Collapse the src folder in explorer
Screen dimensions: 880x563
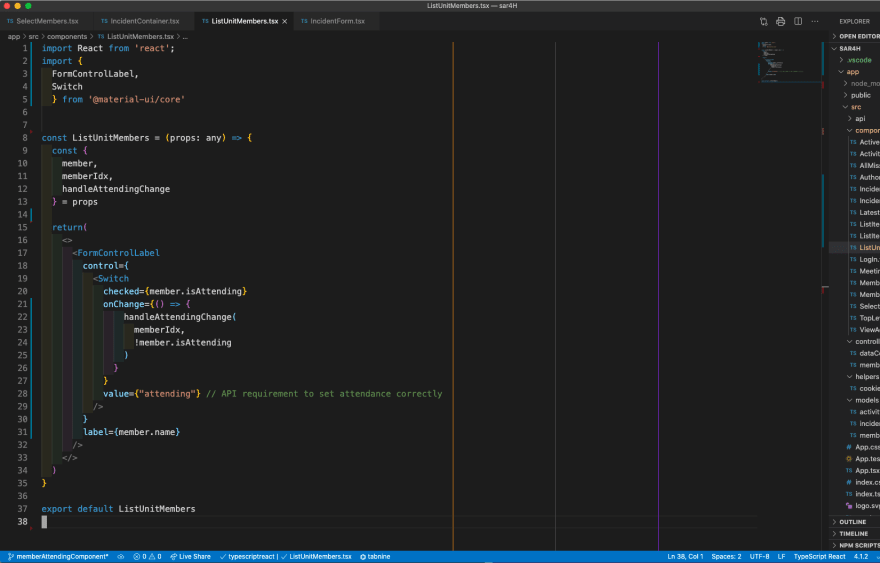click(x=855, y=107)
